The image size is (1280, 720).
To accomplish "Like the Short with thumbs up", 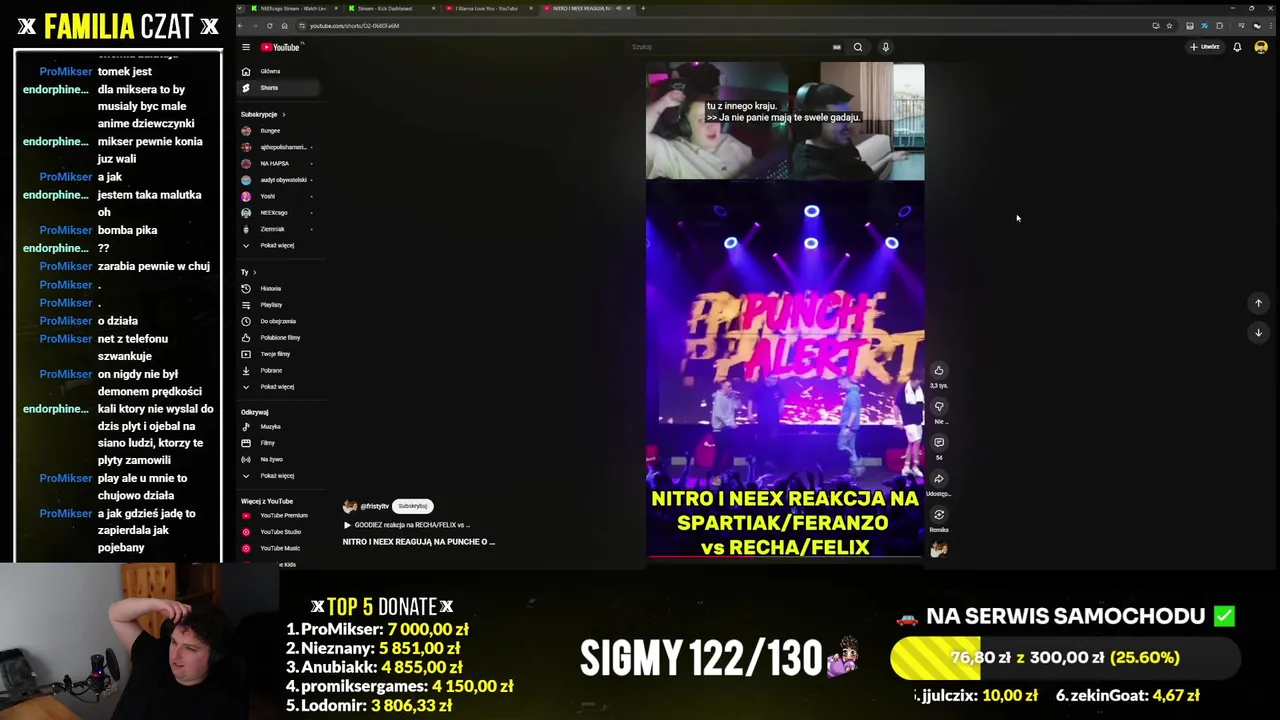I will pos(939,371).
